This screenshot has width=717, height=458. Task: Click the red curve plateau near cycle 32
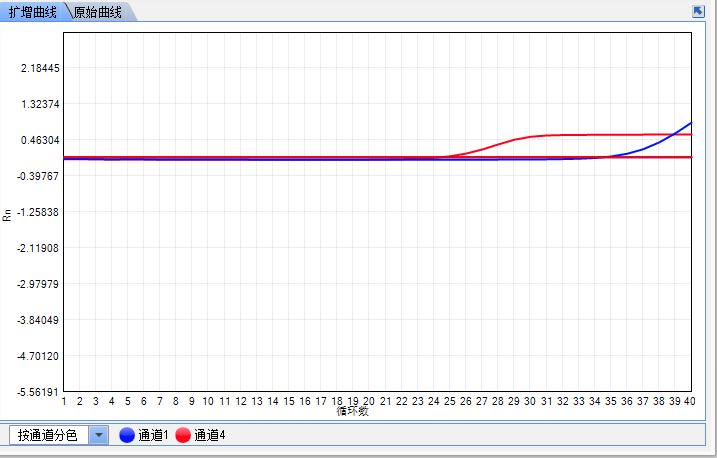tap(562, 135)
